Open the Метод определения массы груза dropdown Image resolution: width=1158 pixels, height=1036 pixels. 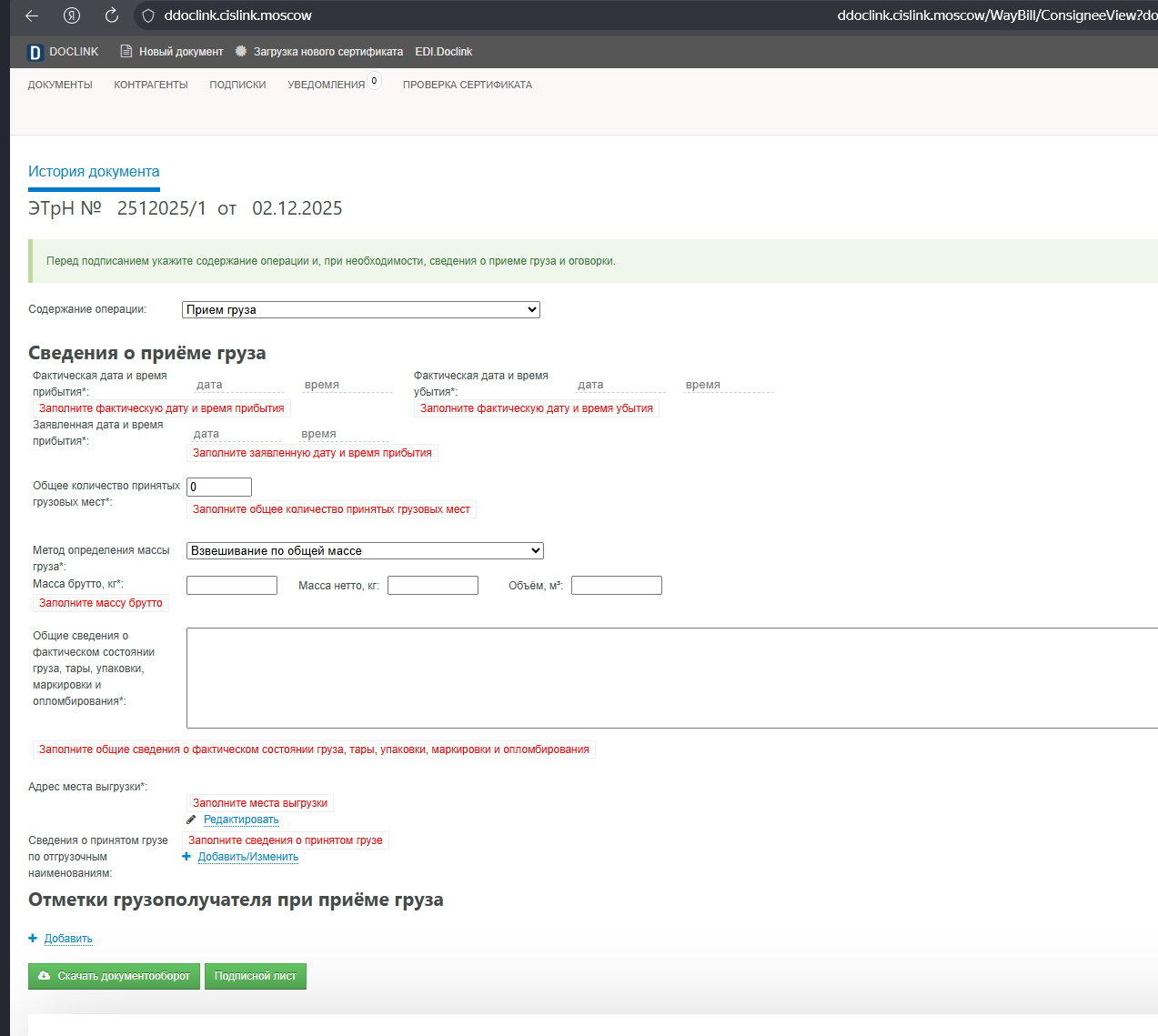point(365,550)
